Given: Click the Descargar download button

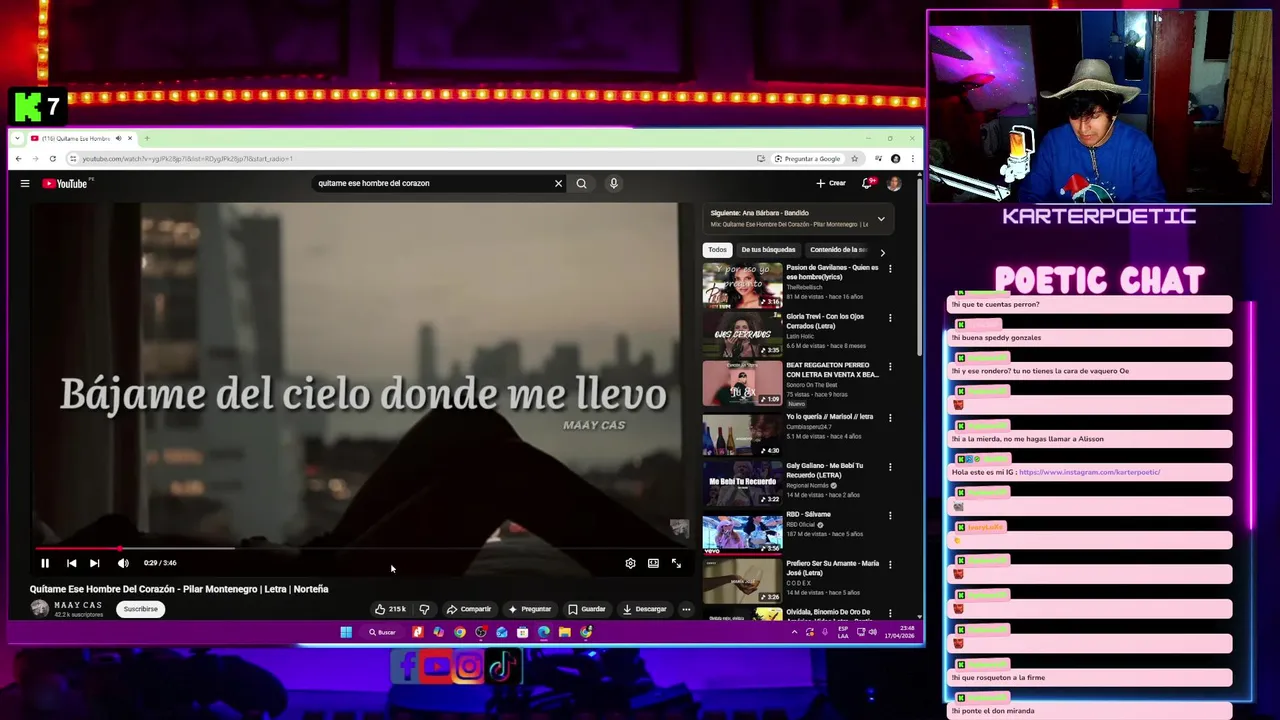Looking at the screenshot, I should point(645,609).
